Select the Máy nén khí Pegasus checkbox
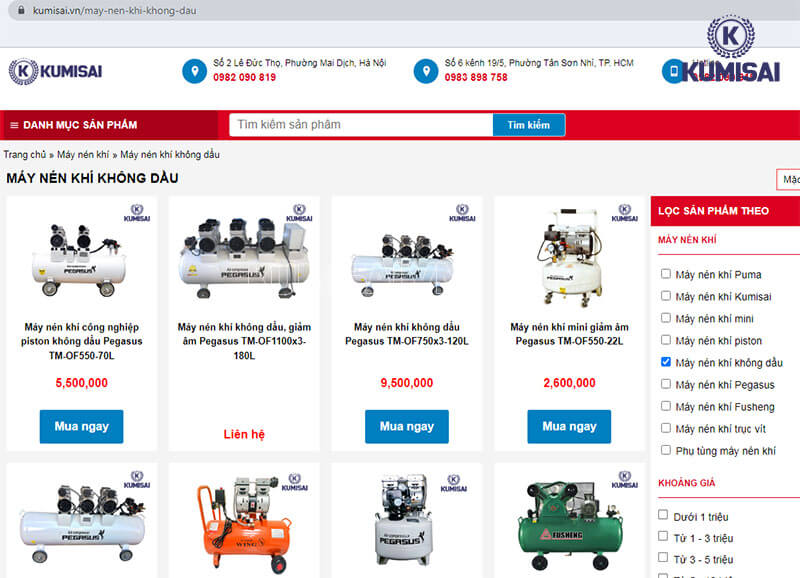 (x=665, y=384)
